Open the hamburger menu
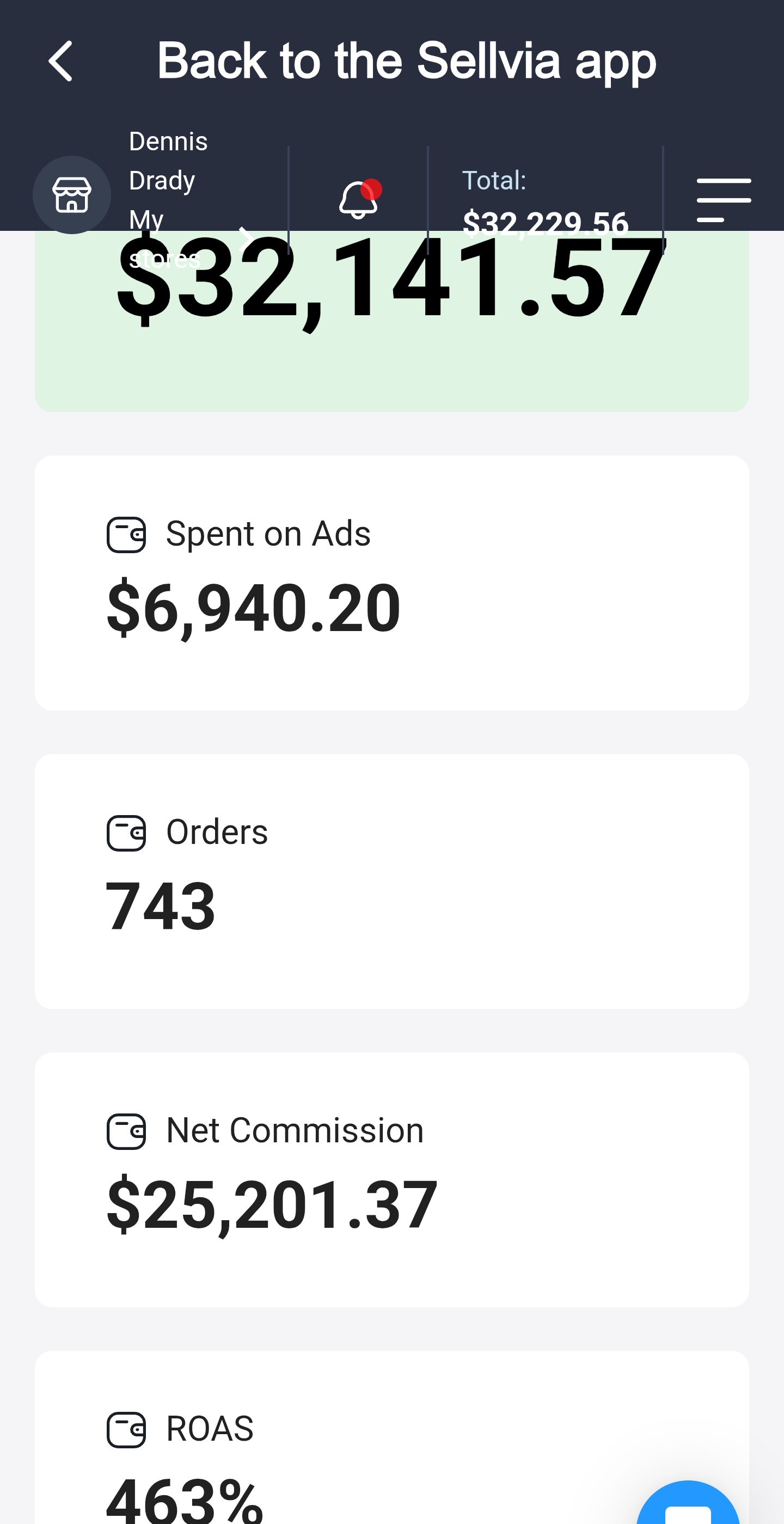Viewport: 784px width, 1524px height. pyautogui.click(x=724, y=200)
